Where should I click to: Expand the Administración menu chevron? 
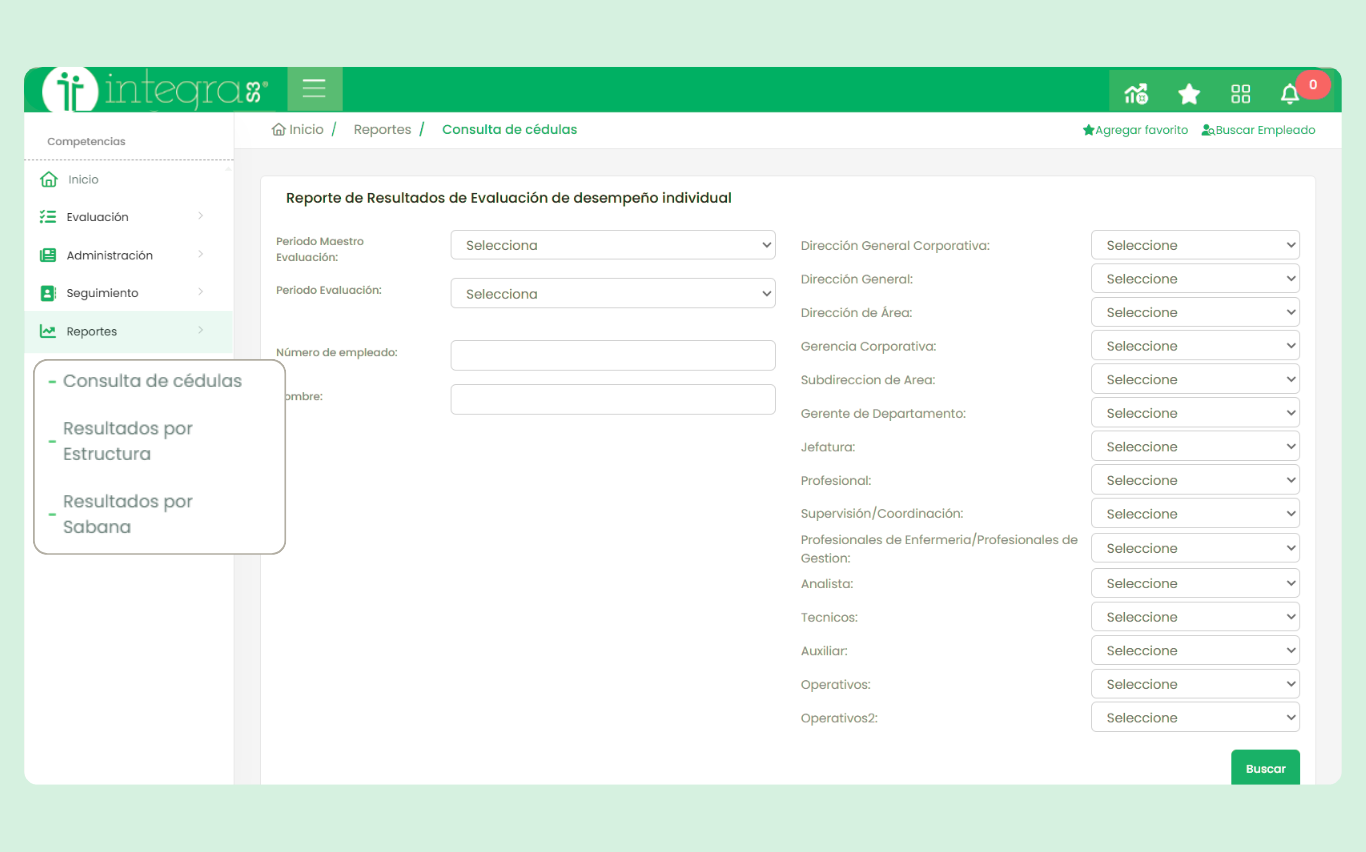click(x=200, y=254)
